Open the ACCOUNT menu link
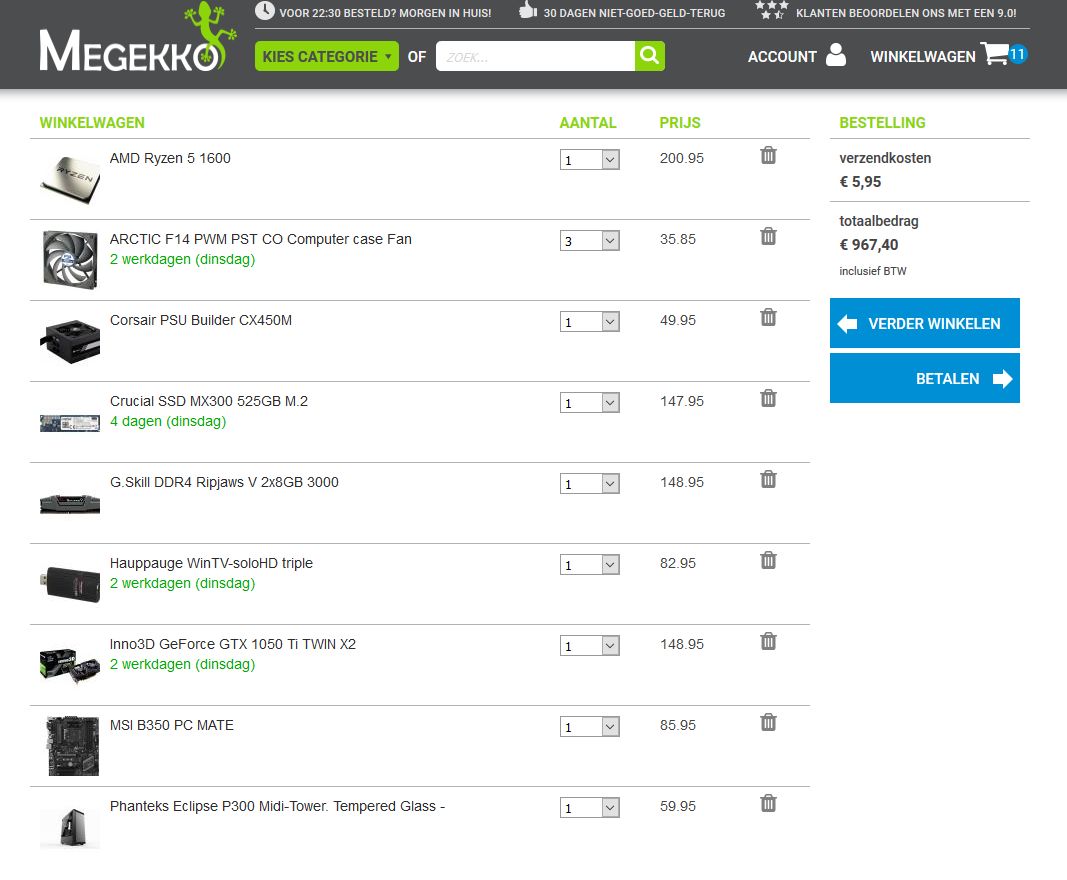The image size is (1067, 880). click(x=782, y=57)
